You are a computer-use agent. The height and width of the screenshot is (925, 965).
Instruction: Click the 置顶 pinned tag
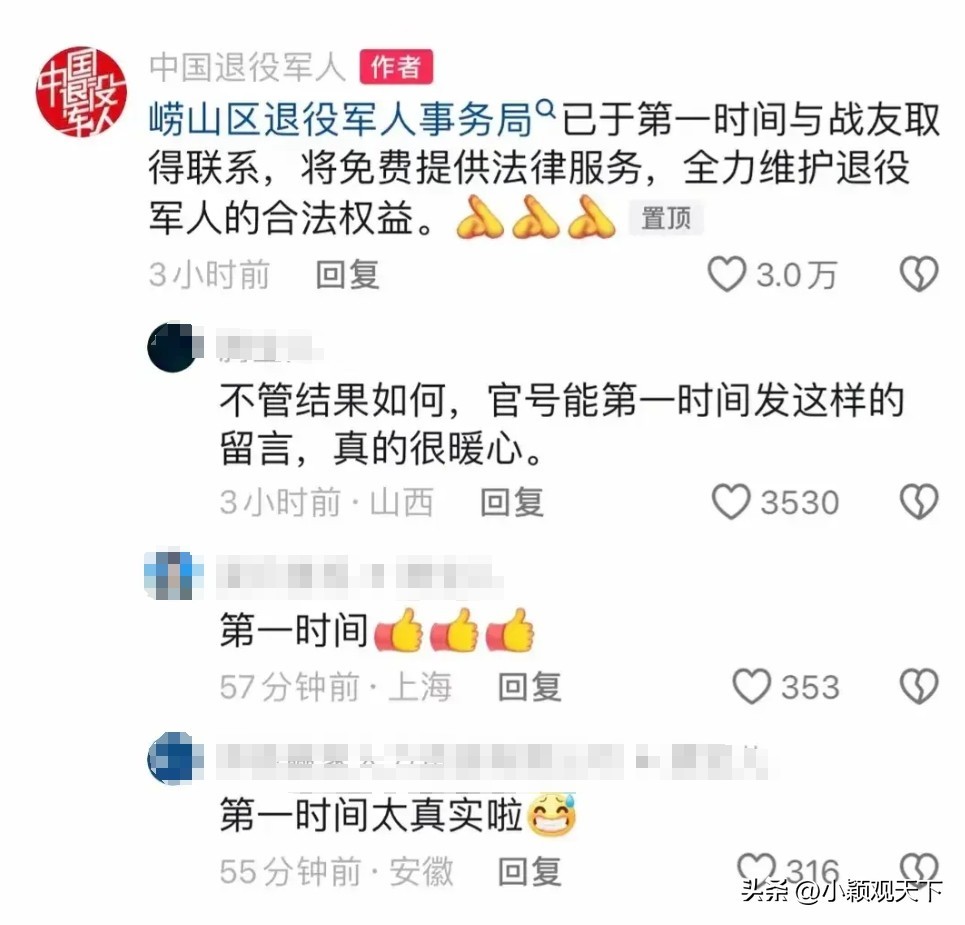(x=666, y=218)
